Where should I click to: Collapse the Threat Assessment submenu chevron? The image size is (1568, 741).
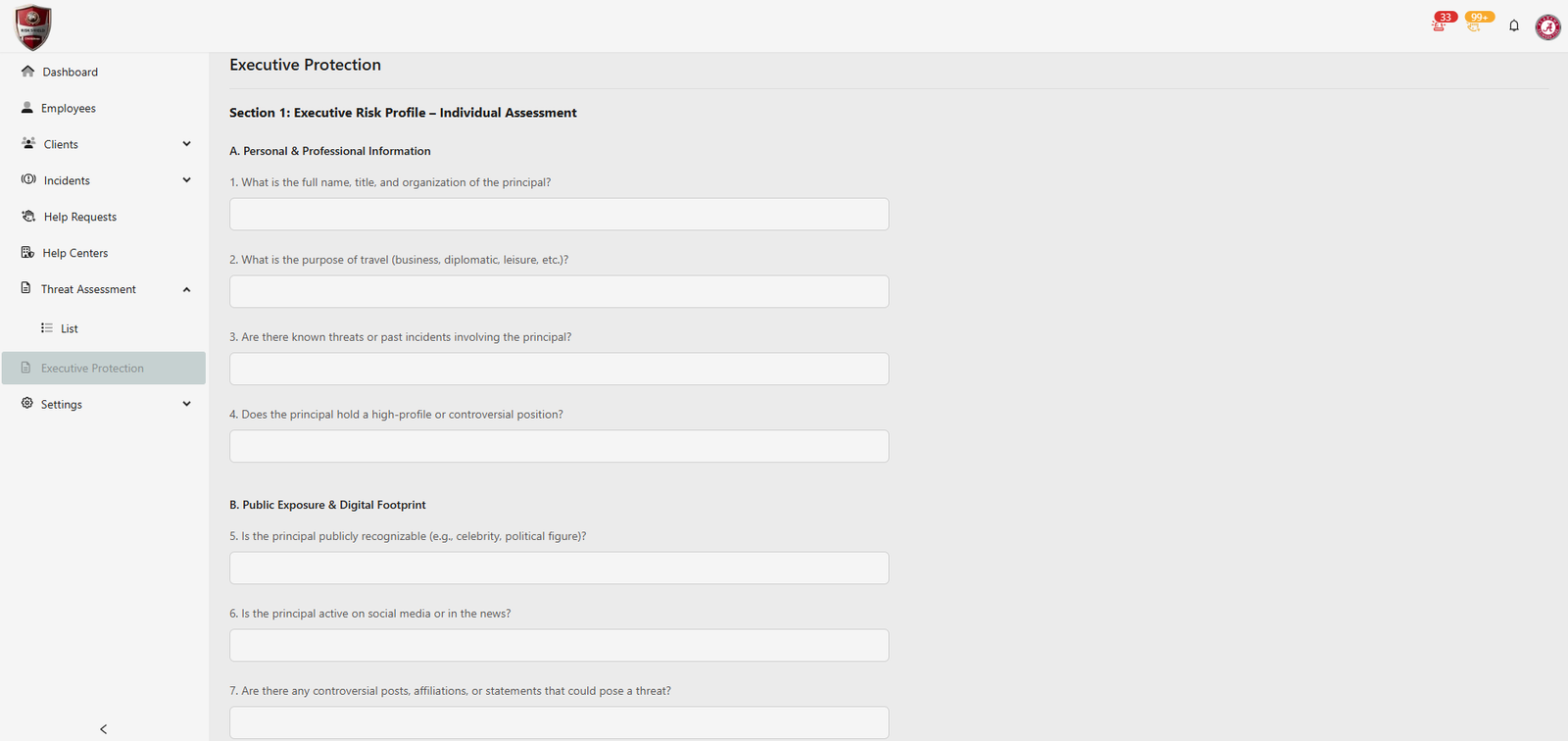click(x=186, y=289)
